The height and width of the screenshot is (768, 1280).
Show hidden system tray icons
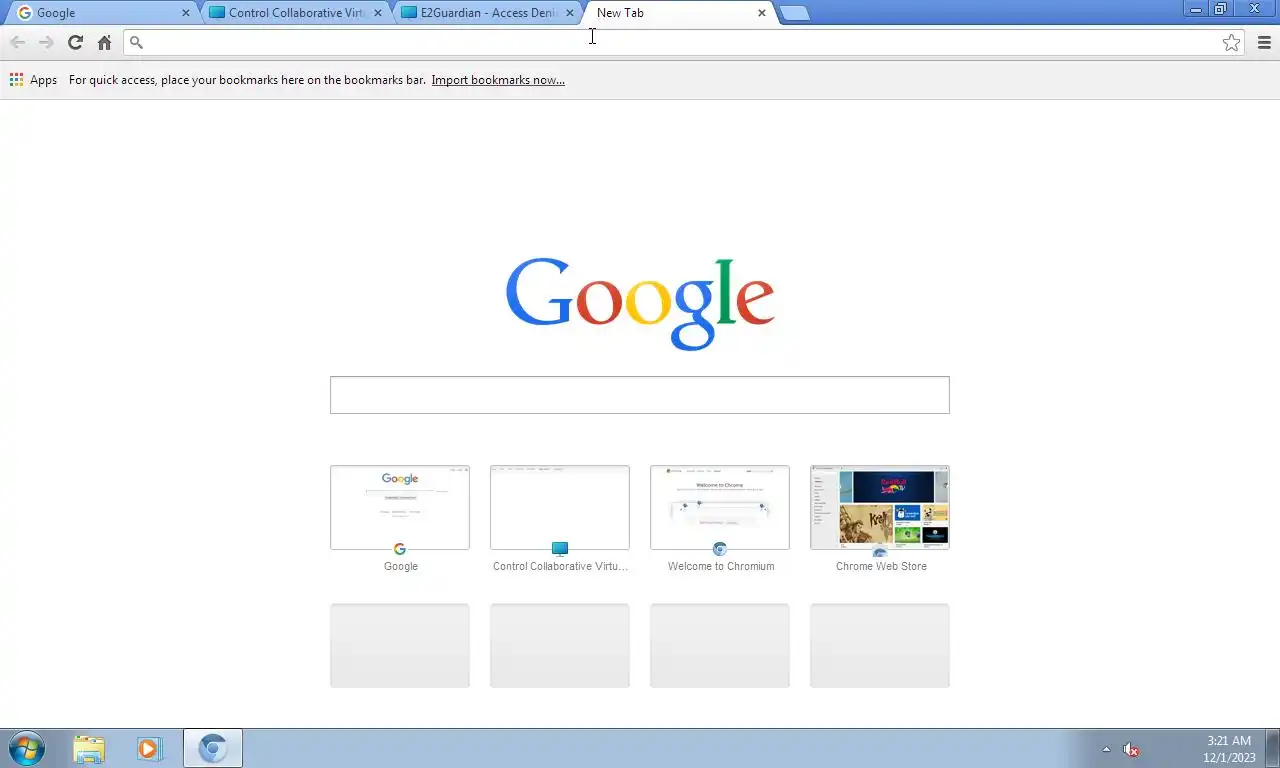(1106, 749)
